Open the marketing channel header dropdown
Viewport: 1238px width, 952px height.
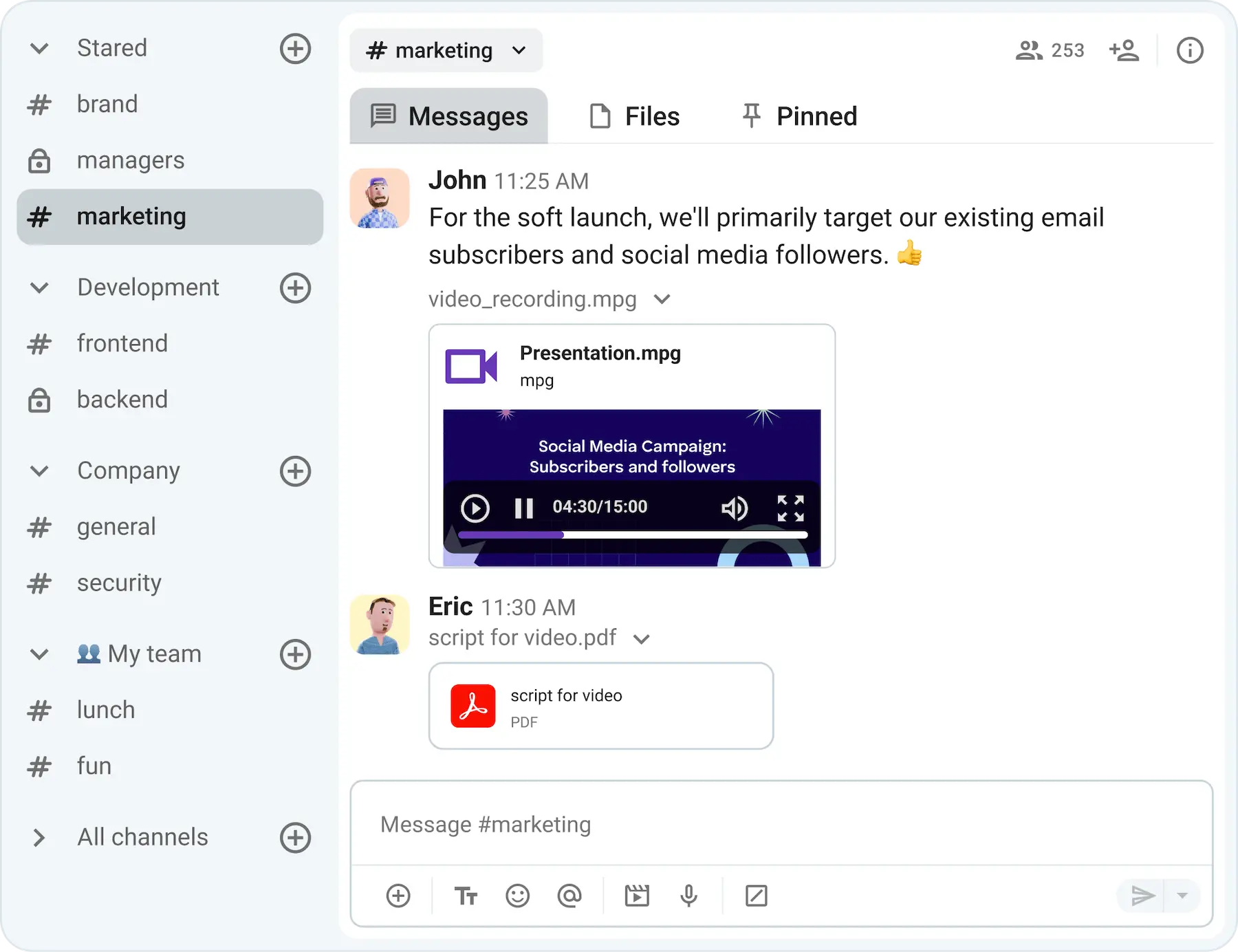[x=446, y=50]
